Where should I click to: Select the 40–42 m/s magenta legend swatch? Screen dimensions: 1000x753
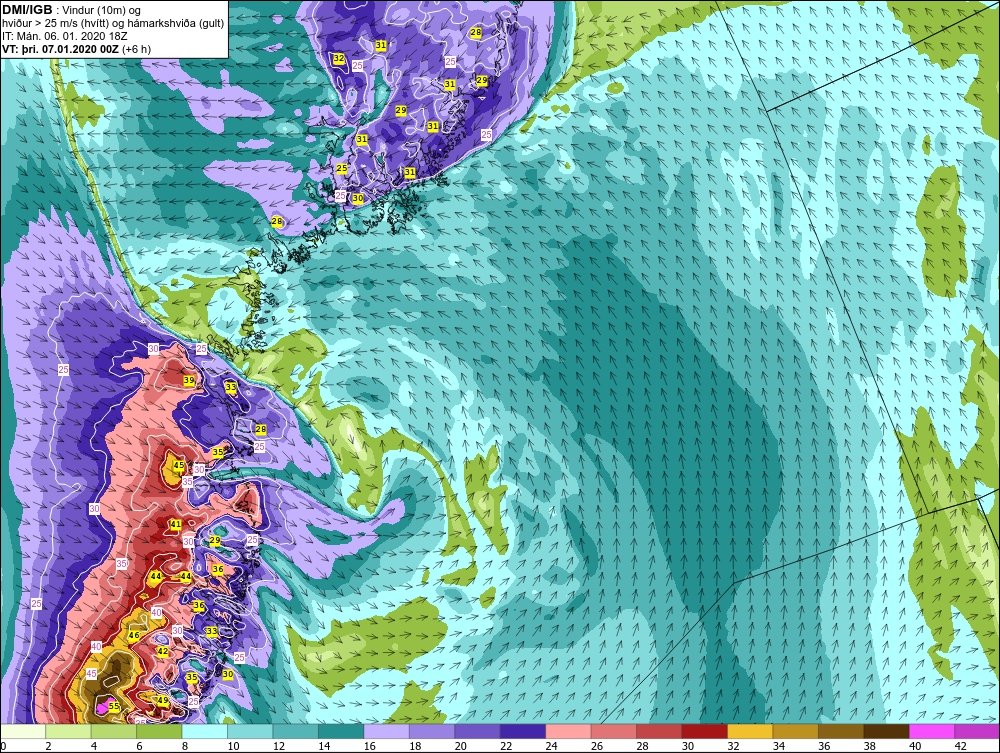(x=932, y=731)
